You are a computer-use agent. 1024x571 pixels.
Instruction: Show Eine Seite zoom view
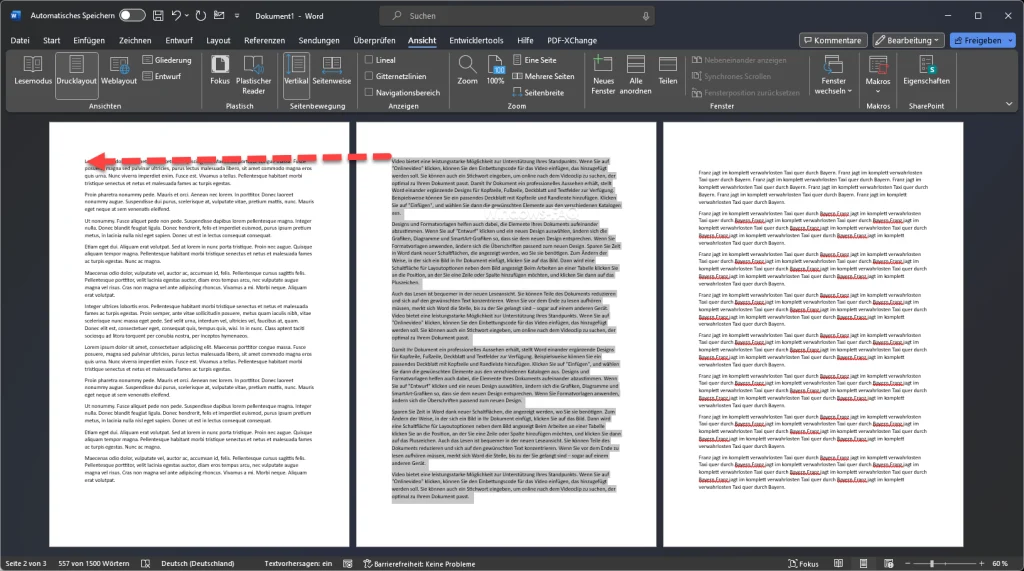click(534, 60)
